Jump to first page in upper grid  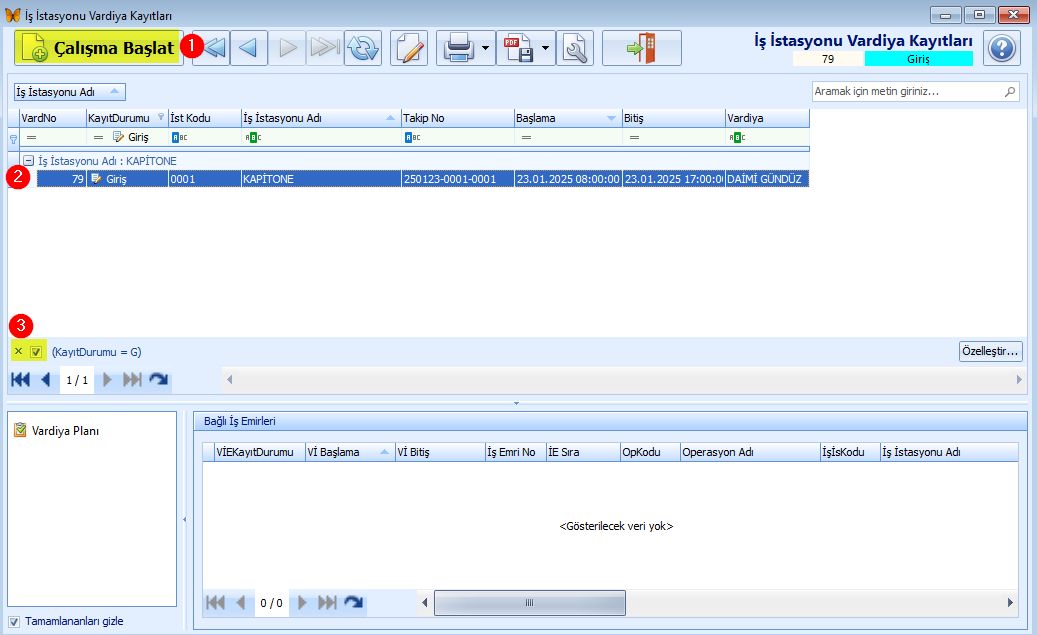(x=21, y=380)
